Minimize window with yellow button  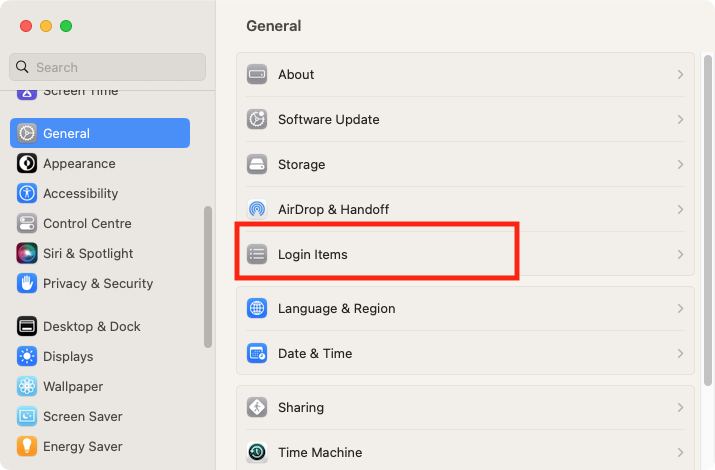46,26
